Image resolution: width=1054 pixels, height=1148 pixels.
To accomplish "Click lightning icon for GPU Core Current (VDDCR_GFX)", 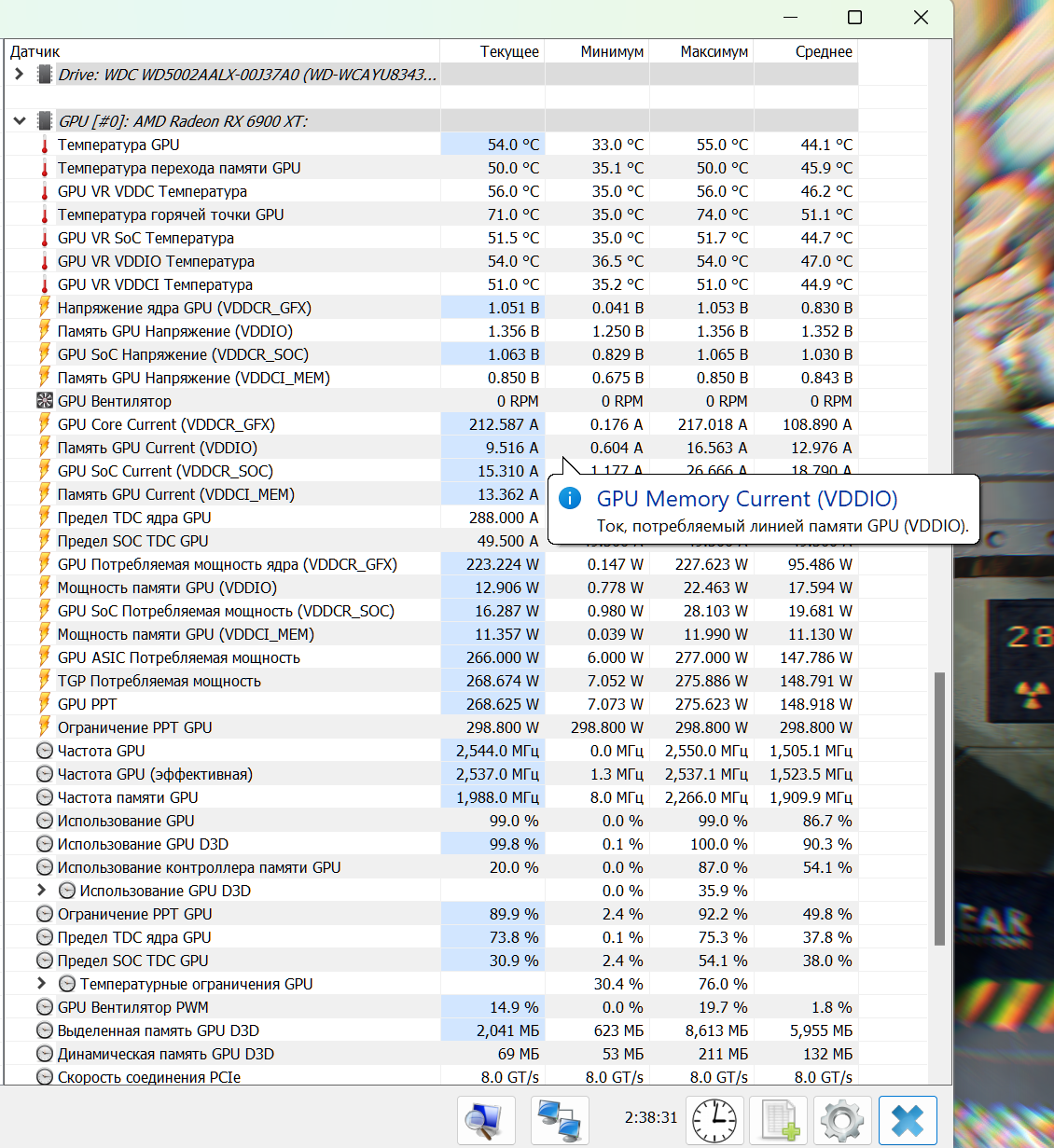I will click(44, 423).
